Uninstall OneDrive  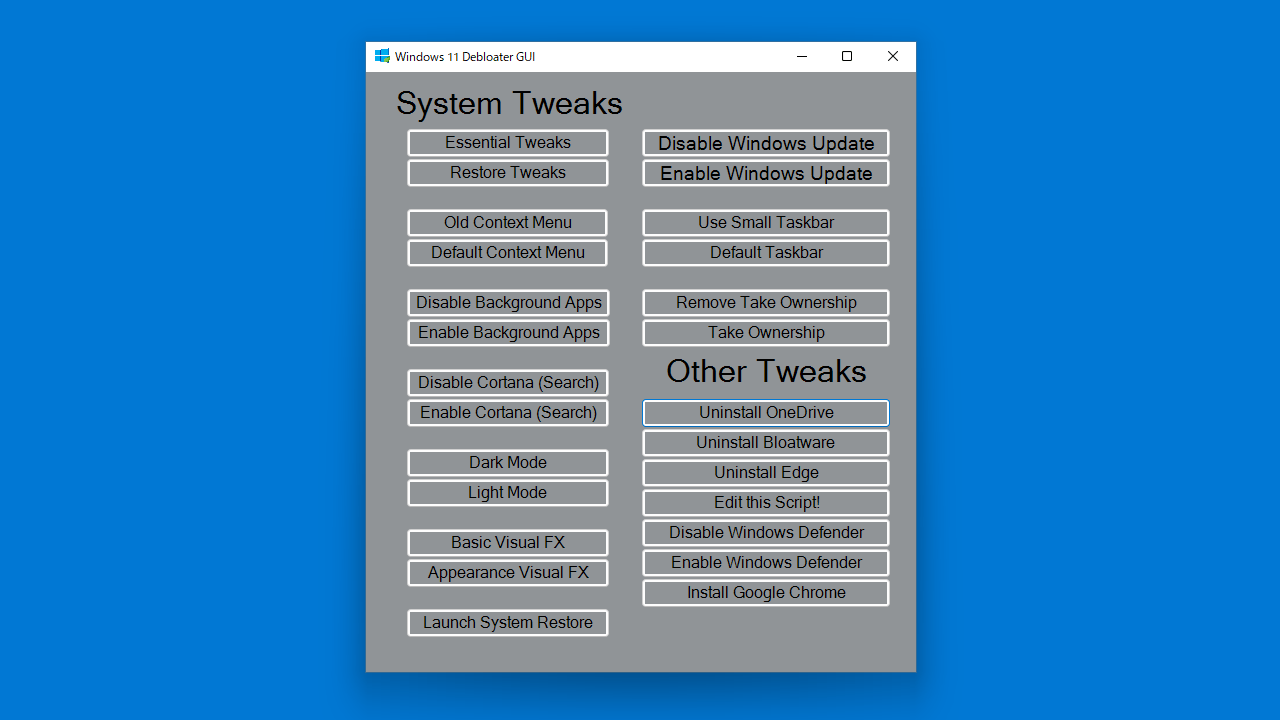[x=766, y=413]
